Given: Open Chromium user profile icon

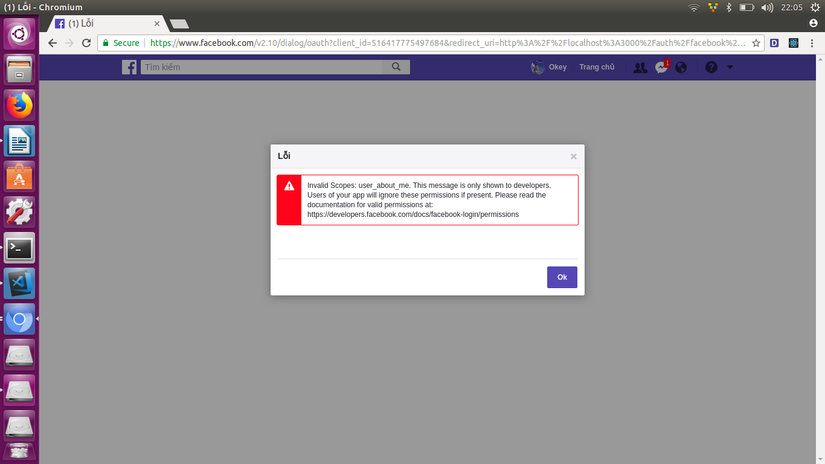Looking at the screenshot, I should [813, 23].
